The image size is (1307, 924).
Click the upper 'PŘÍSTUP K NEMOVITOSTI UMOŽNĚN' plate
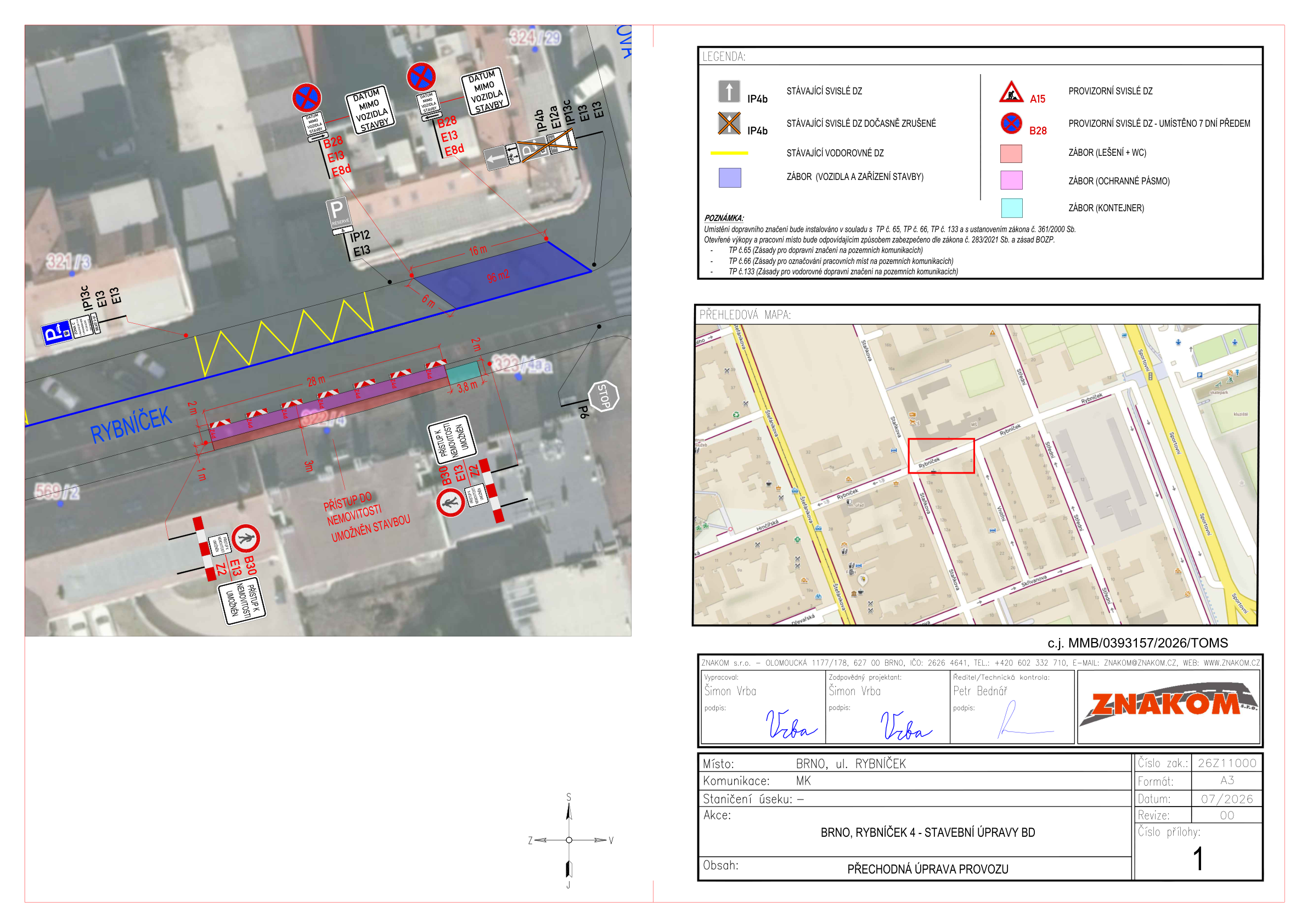tap(452, 440)
